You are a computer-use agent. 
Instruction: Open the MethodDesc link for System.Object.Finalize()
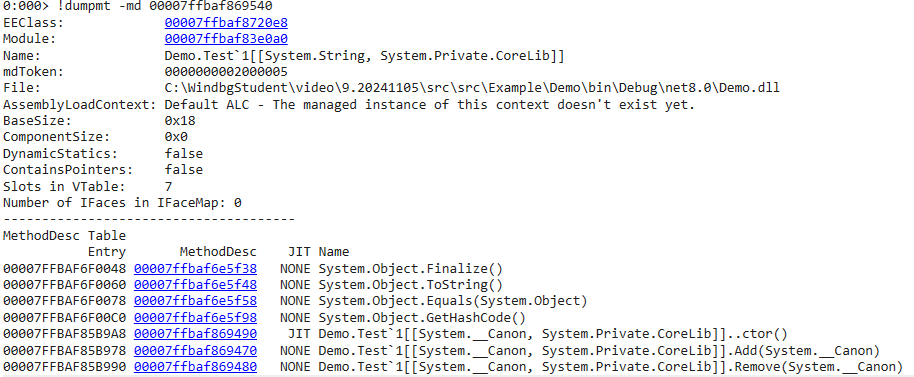point(195,269)
